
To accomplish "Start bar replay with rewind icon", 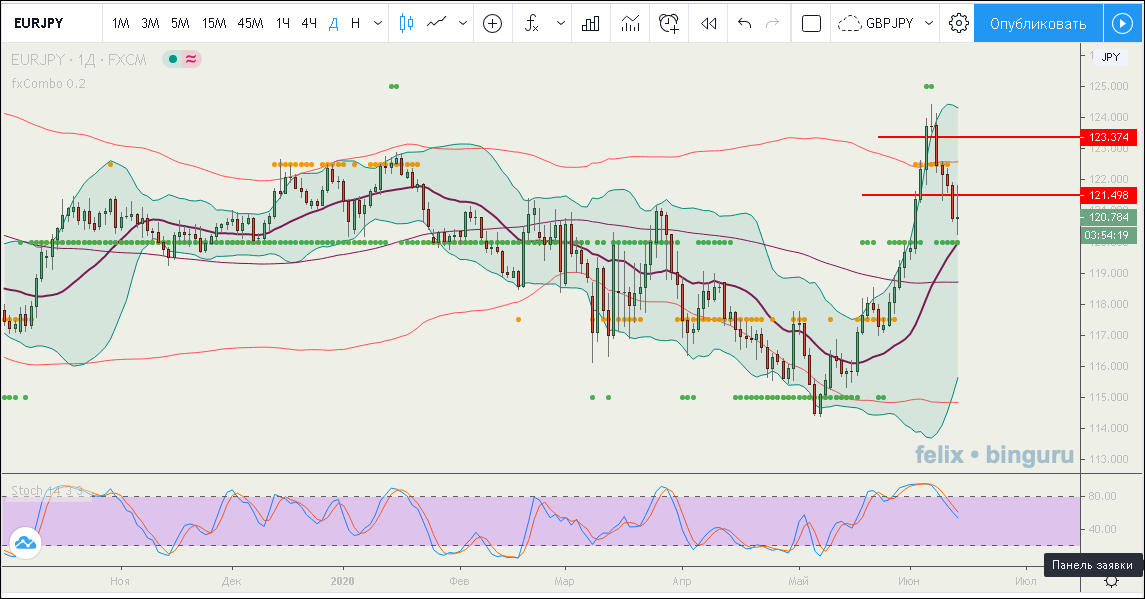I will tap(709, 23).
